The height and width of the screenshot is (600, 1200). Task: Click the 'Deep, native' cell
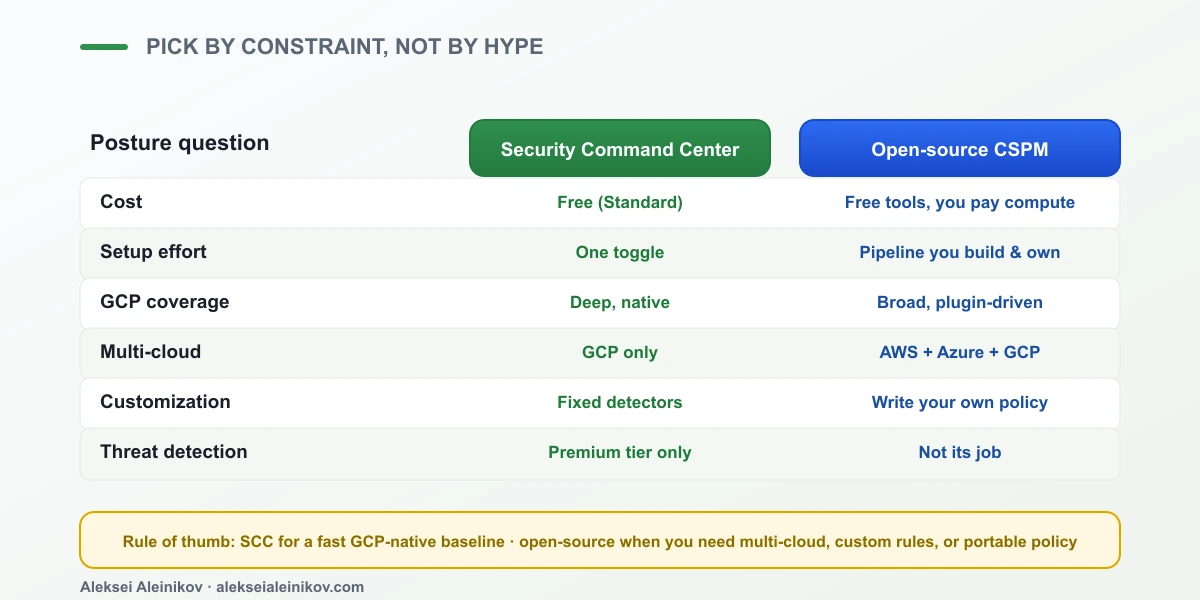[620, 302]
